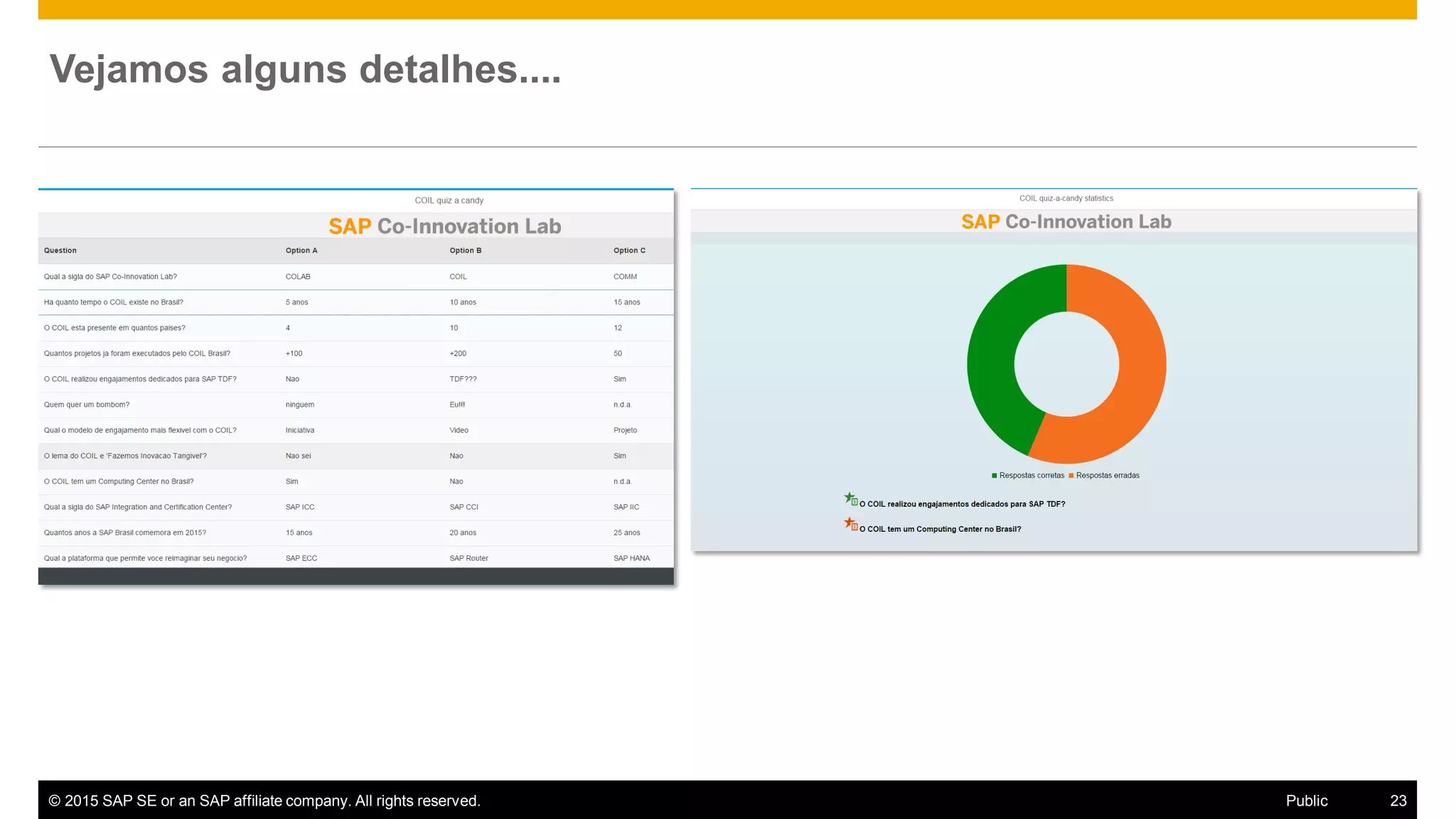Select the SAP Integration and Certification Center question
1456x819 pixels.
coord(138,507)
